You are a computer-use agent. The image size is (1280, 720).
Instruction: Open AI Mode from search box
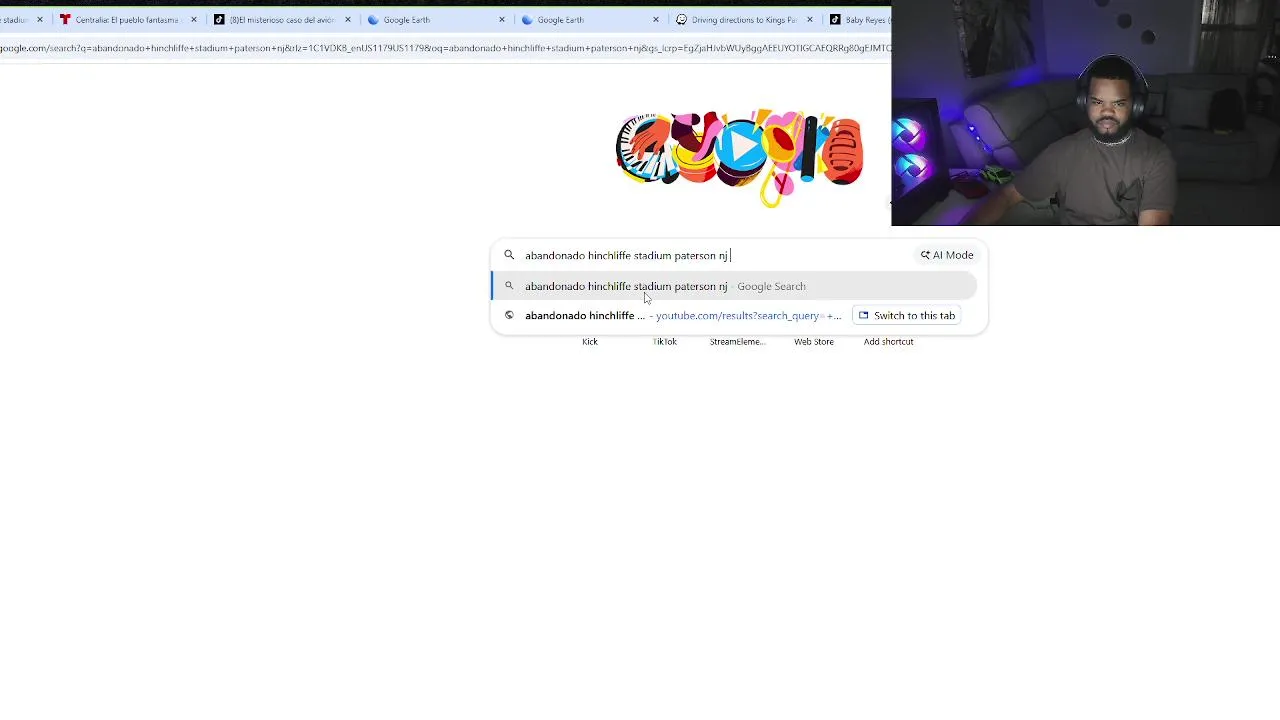click(947, 255)
